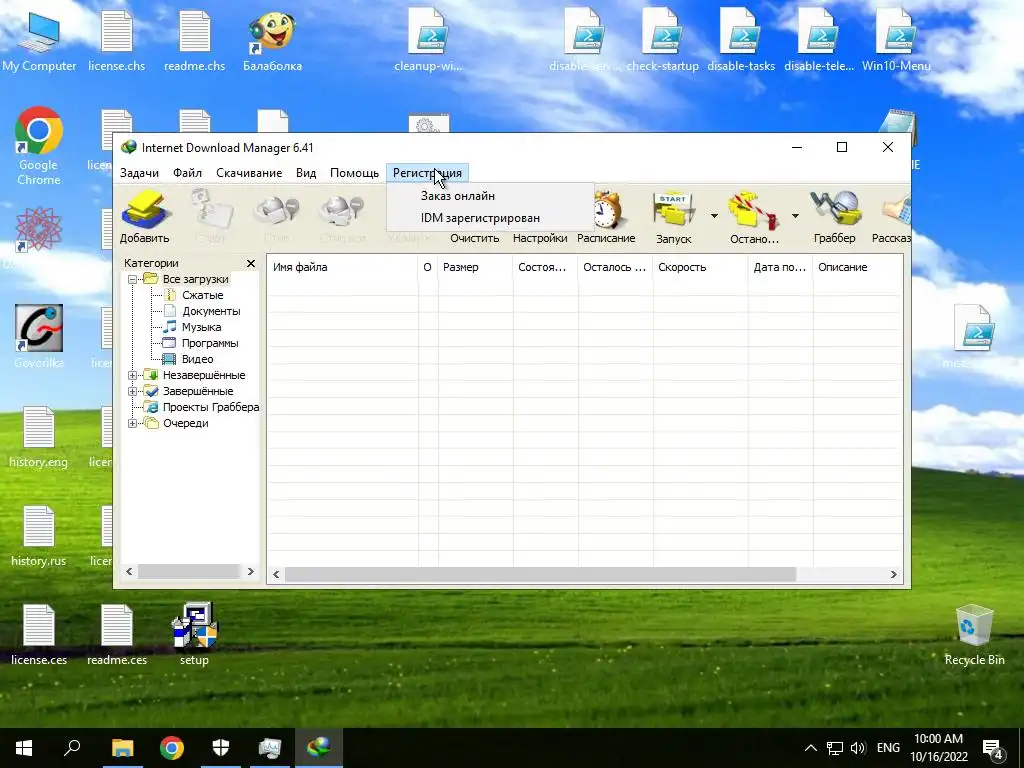1024x768 pixels.
Task: Open the Скачивание menu
Action: click(249, 173)
